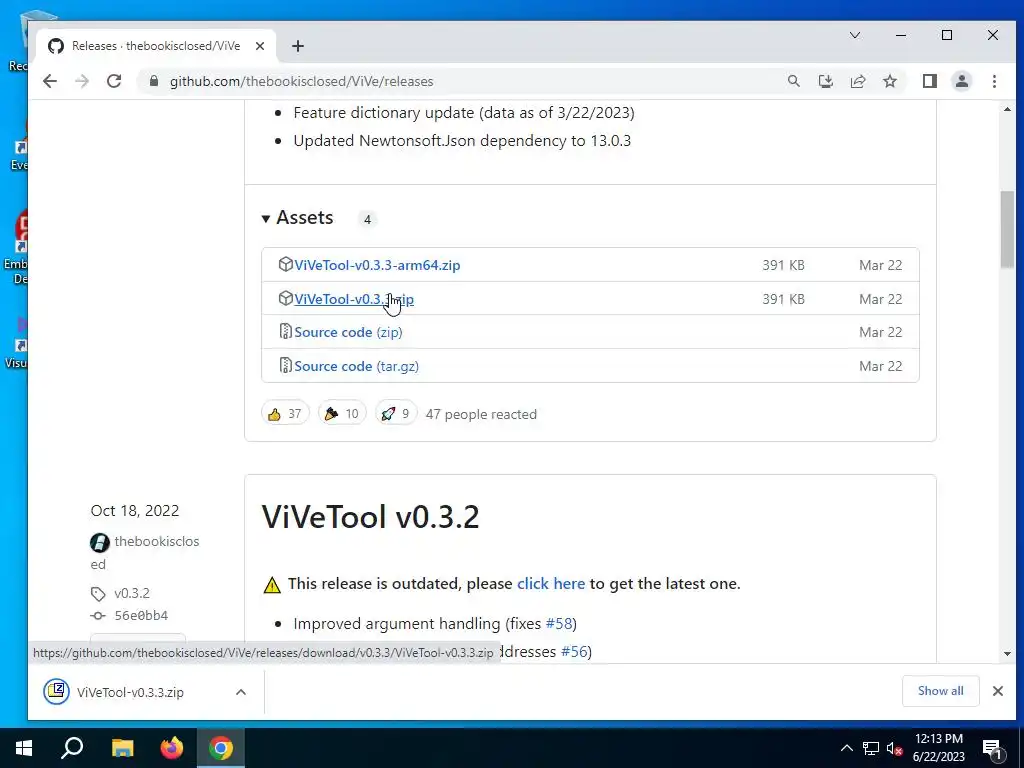Click the install app icon in address bar

coord(825,81)
